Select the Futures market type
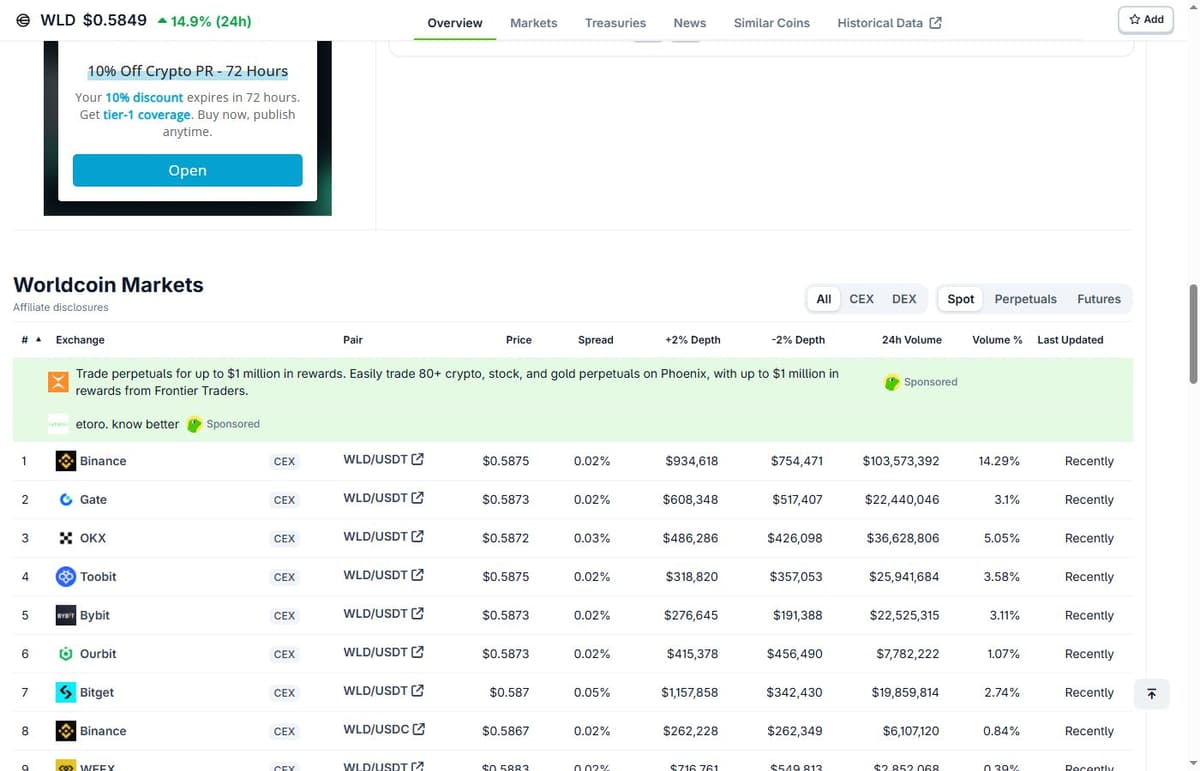The image size is (1200, 771). [x=1099, y=299]
